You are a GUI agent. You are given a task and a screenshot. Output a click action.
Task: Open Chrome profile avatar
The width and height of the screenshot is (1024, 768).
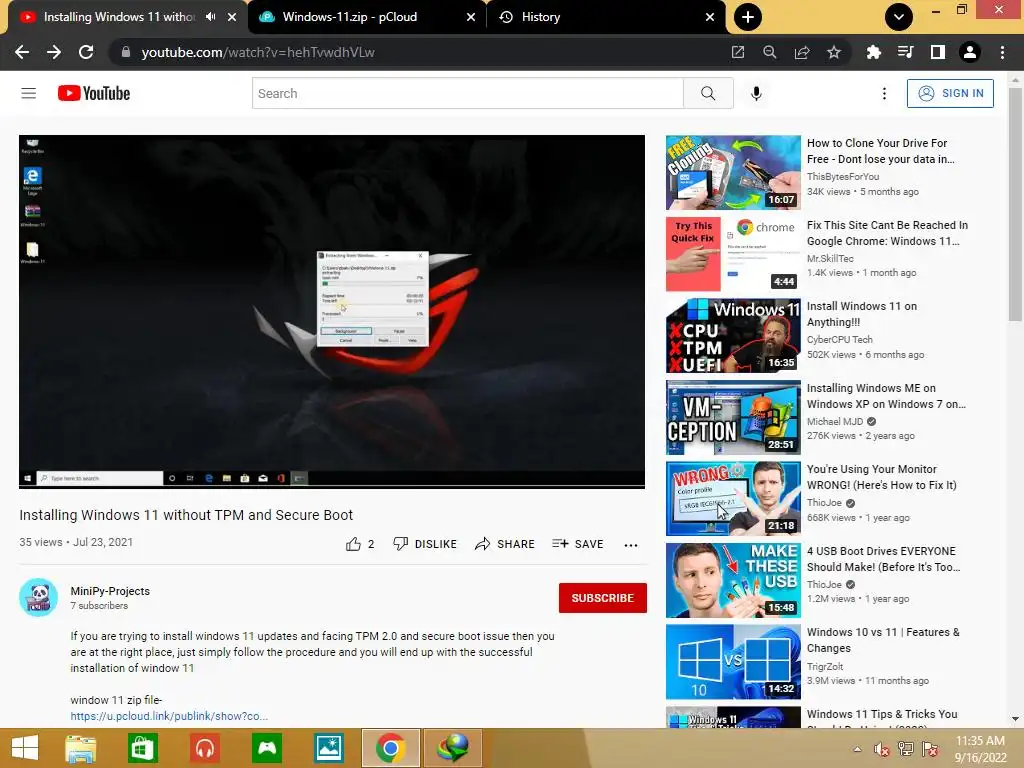pos(970,52)
